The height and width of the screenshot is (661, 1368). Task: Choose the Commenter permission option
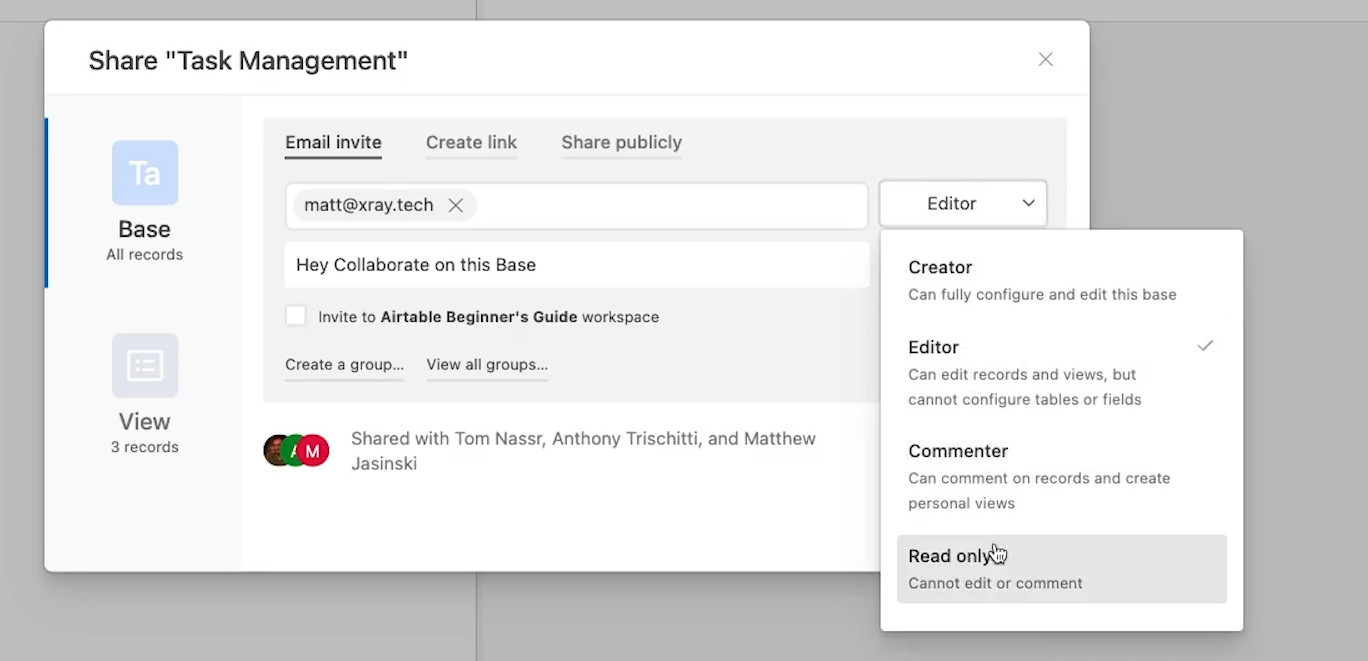point(1062,476)
